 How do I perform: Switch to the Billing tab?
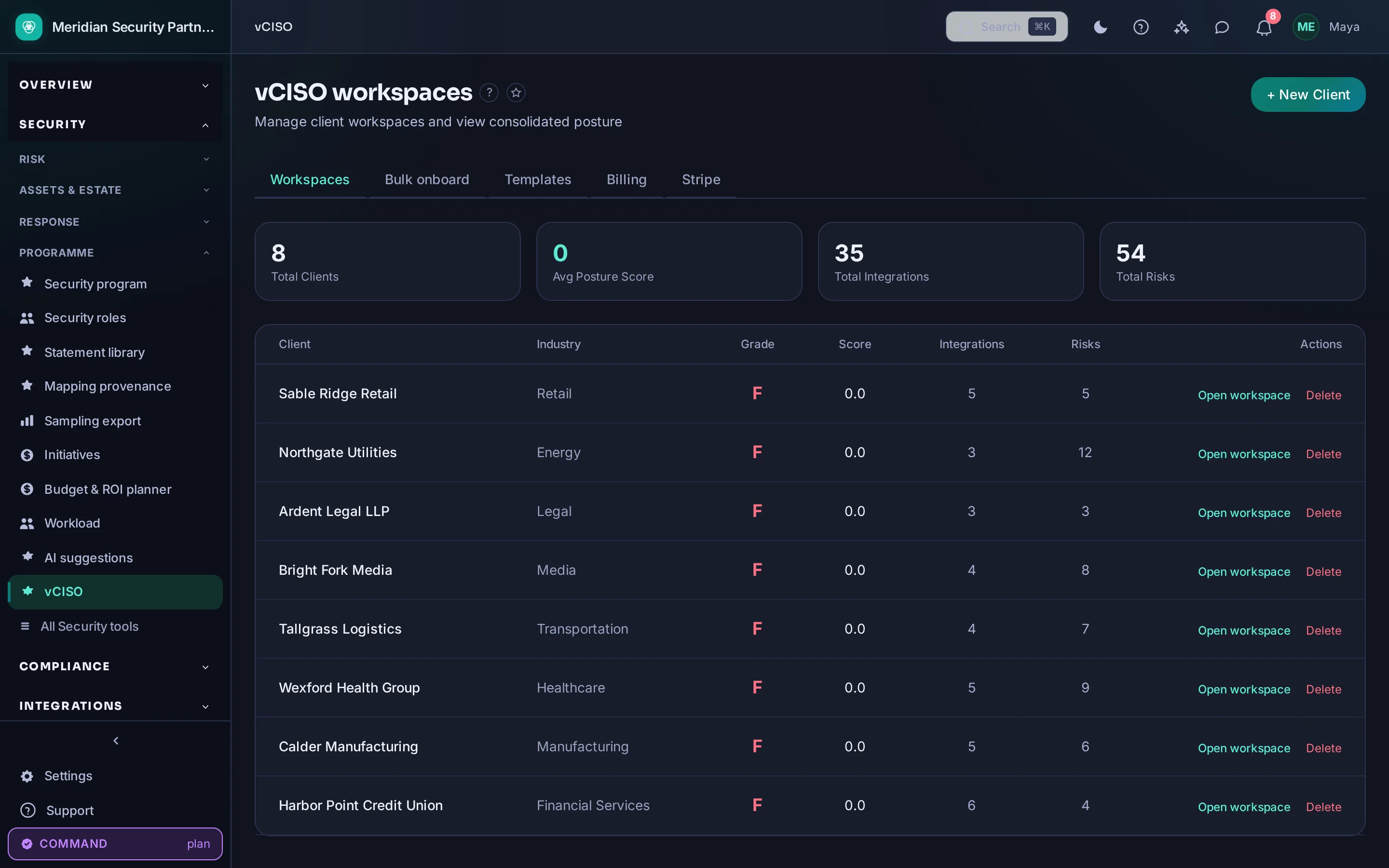coord(626,180)
